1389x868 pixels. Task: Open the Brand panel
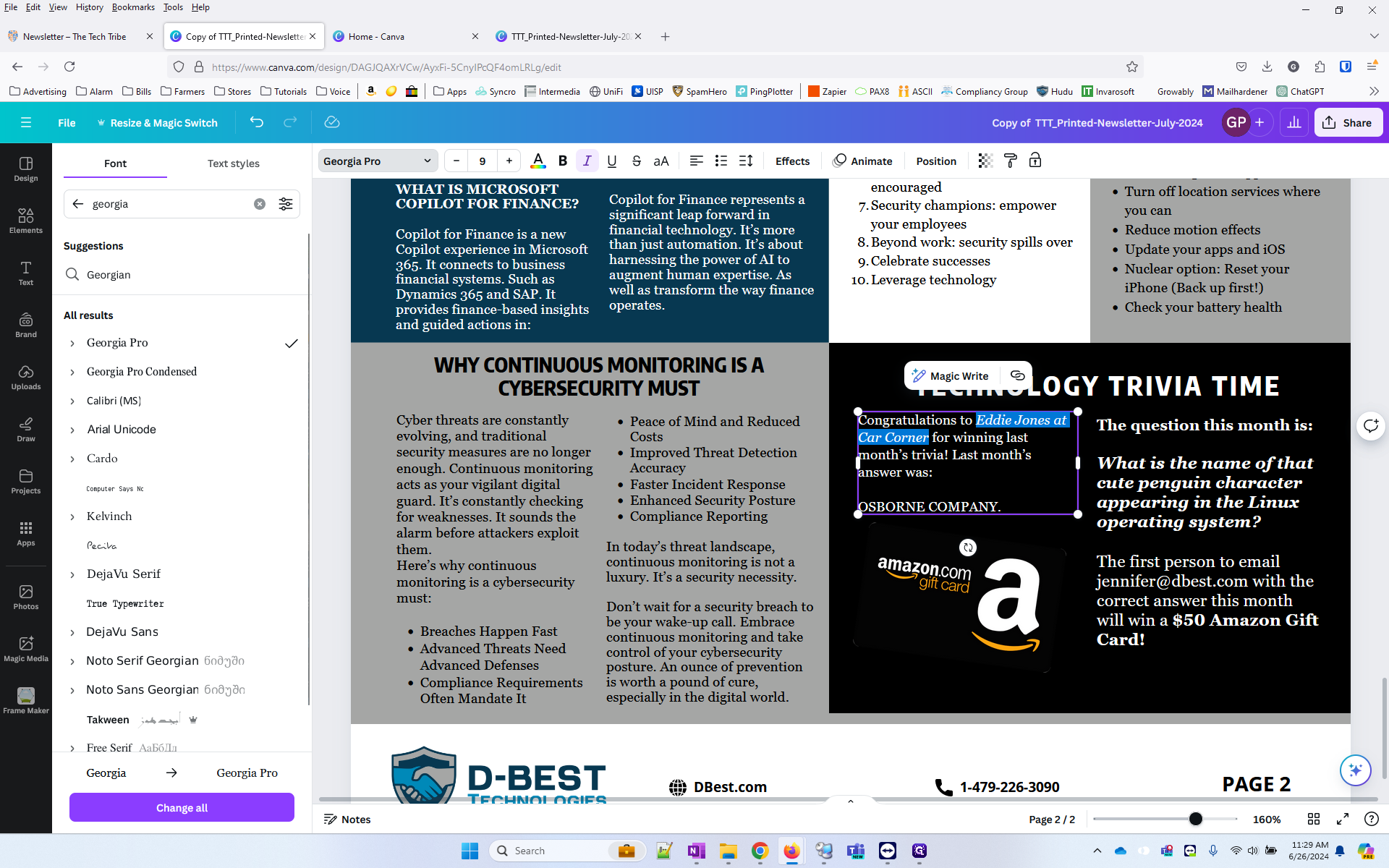click(x=26, y=325)
